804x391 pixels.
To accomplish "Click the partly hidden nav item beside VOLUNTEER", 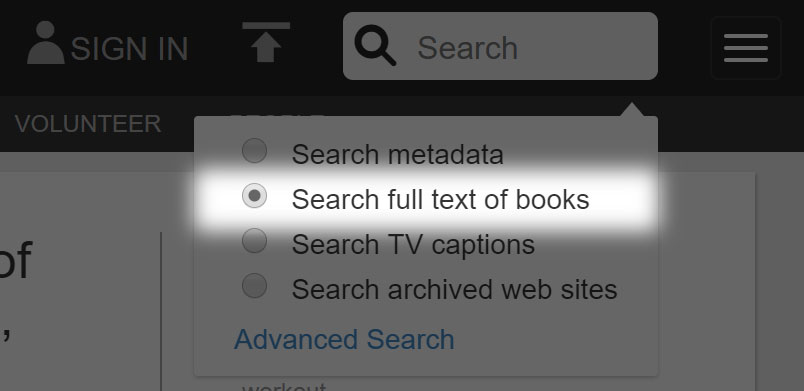I will point(277,115).
